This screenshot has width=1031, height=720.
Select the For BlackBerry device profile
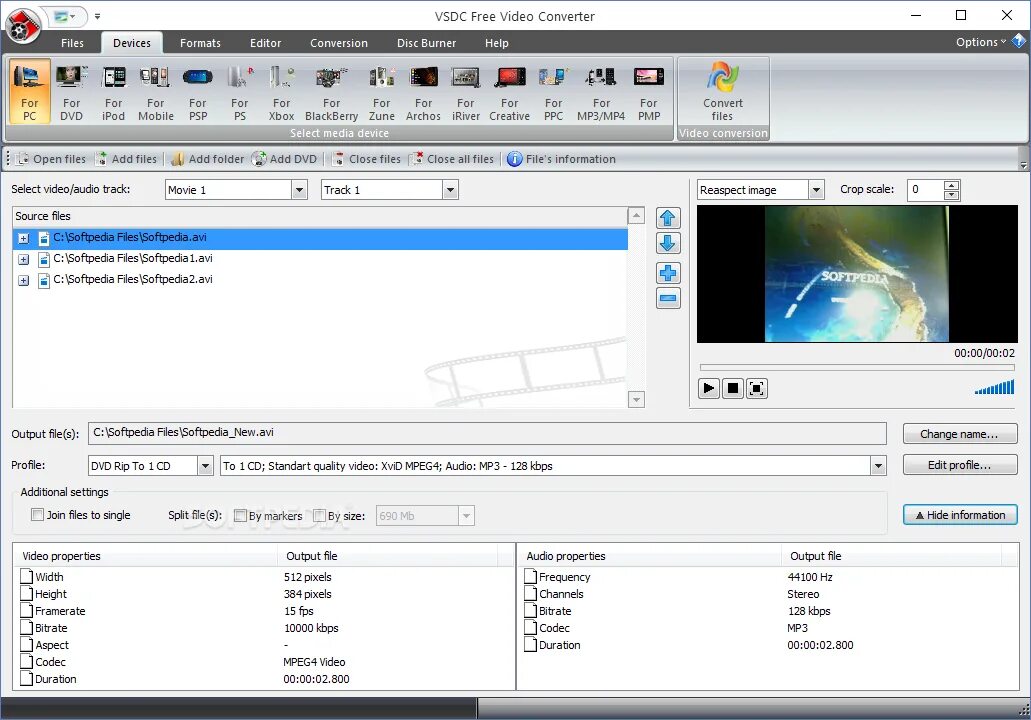point(331,90)
